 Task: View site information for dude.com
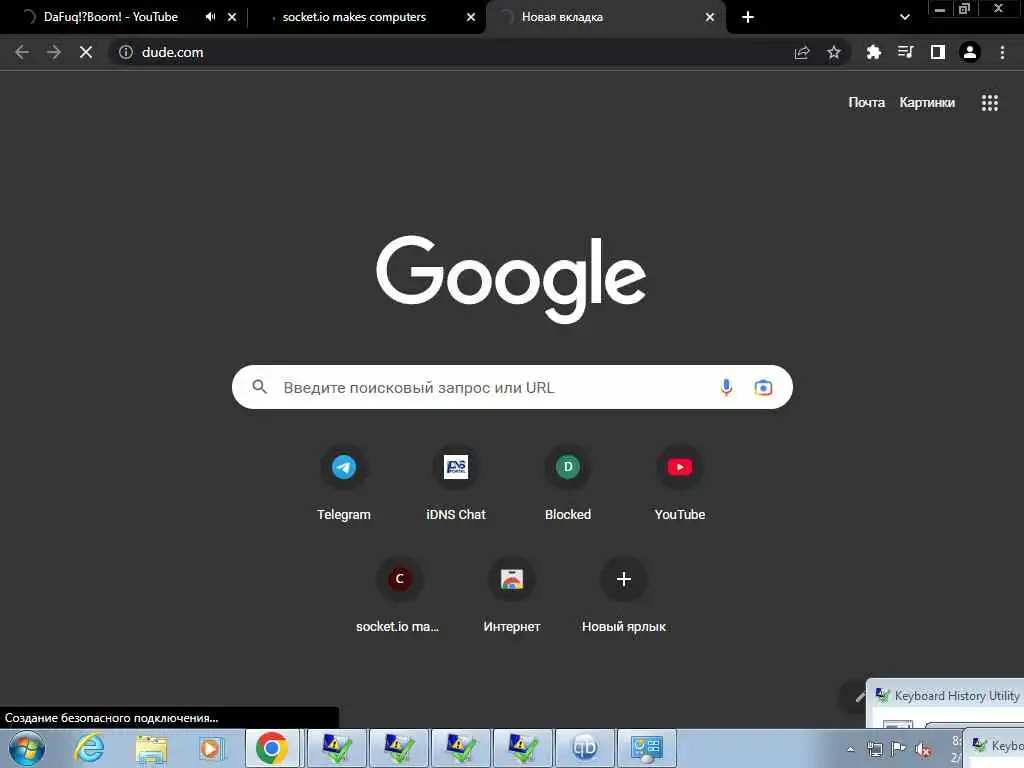pos(125,52)
